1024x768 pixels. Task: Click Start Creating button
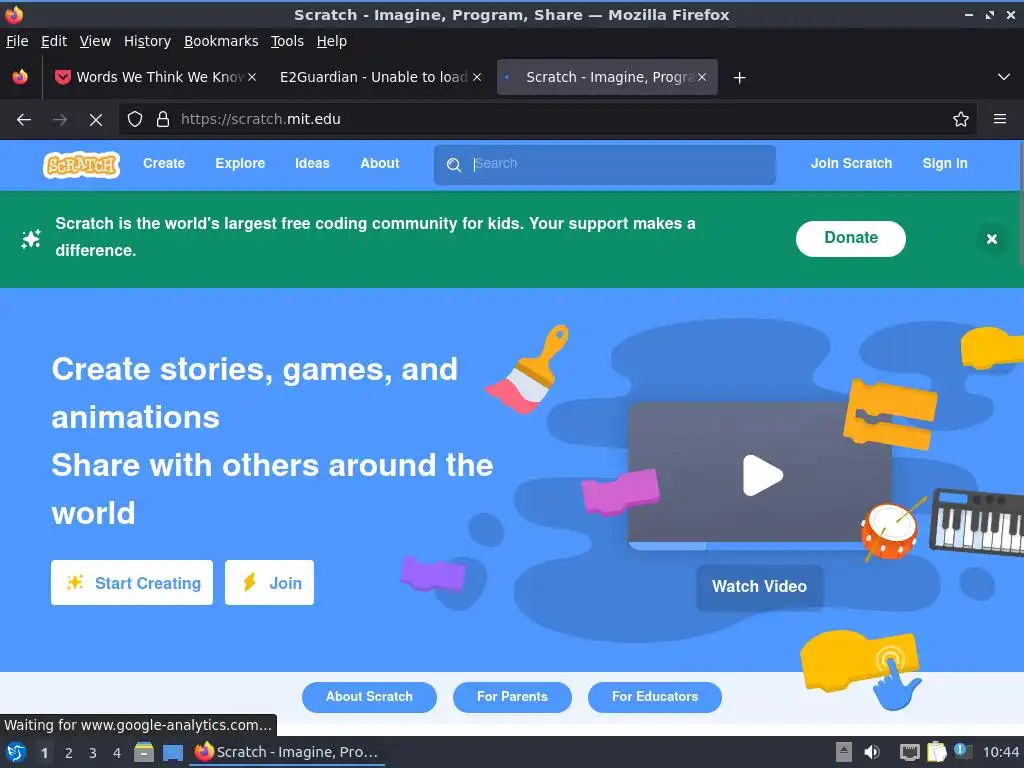tap(132, 583)
